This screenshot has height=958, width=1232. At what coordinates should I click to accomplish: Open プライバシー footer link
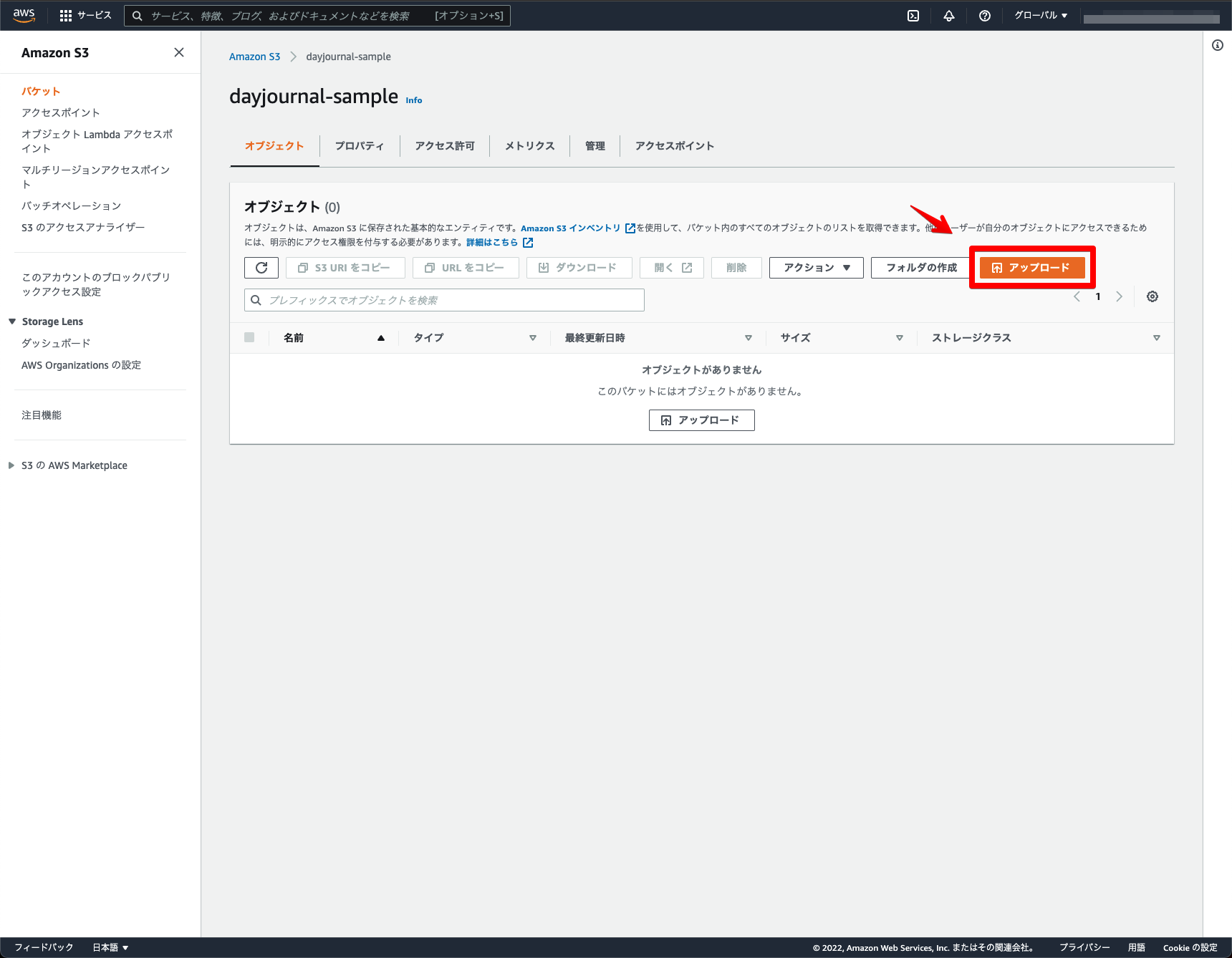click(1084, 947)
